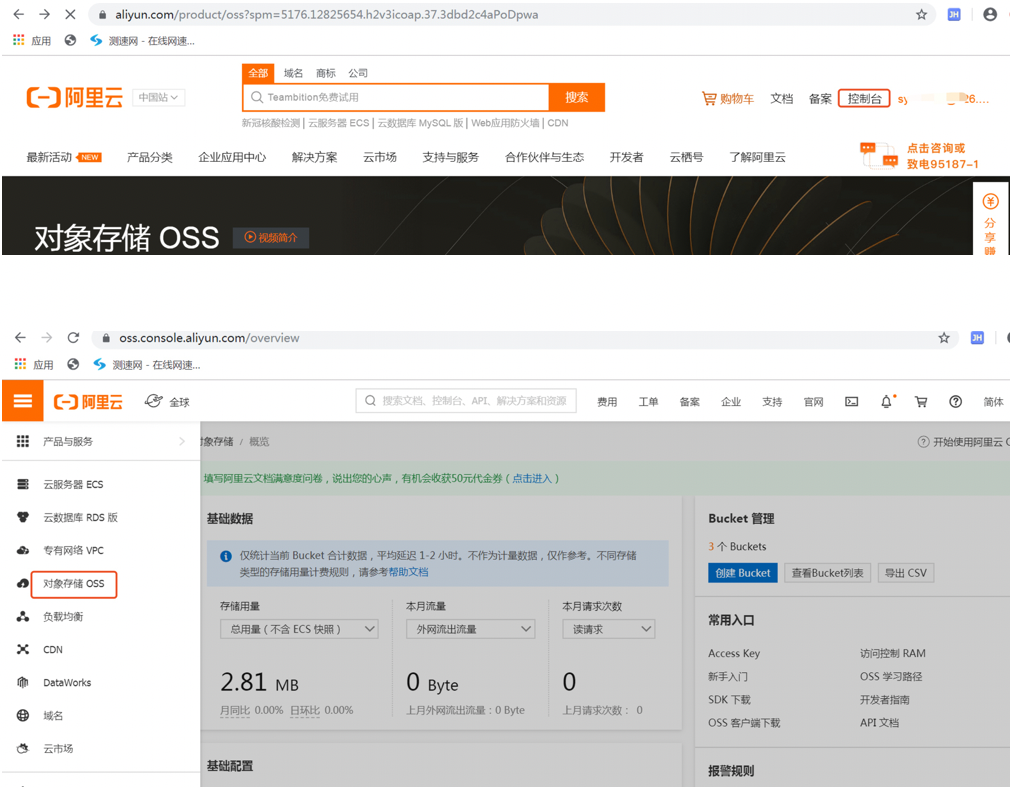Open SDK 下载 shortcut

click(x=729, y=700)
